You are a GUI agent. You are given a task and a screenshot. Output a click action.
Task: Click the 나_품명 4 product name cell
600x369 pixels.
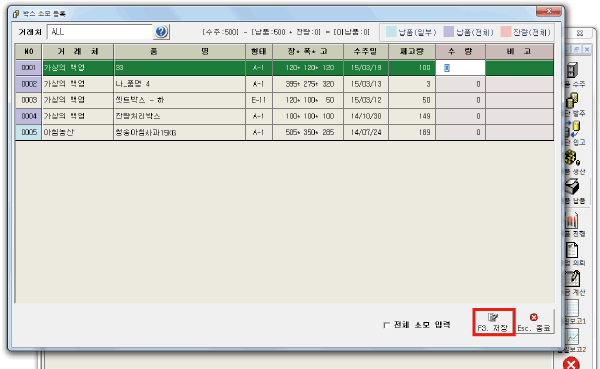click(x=179, y=84)
